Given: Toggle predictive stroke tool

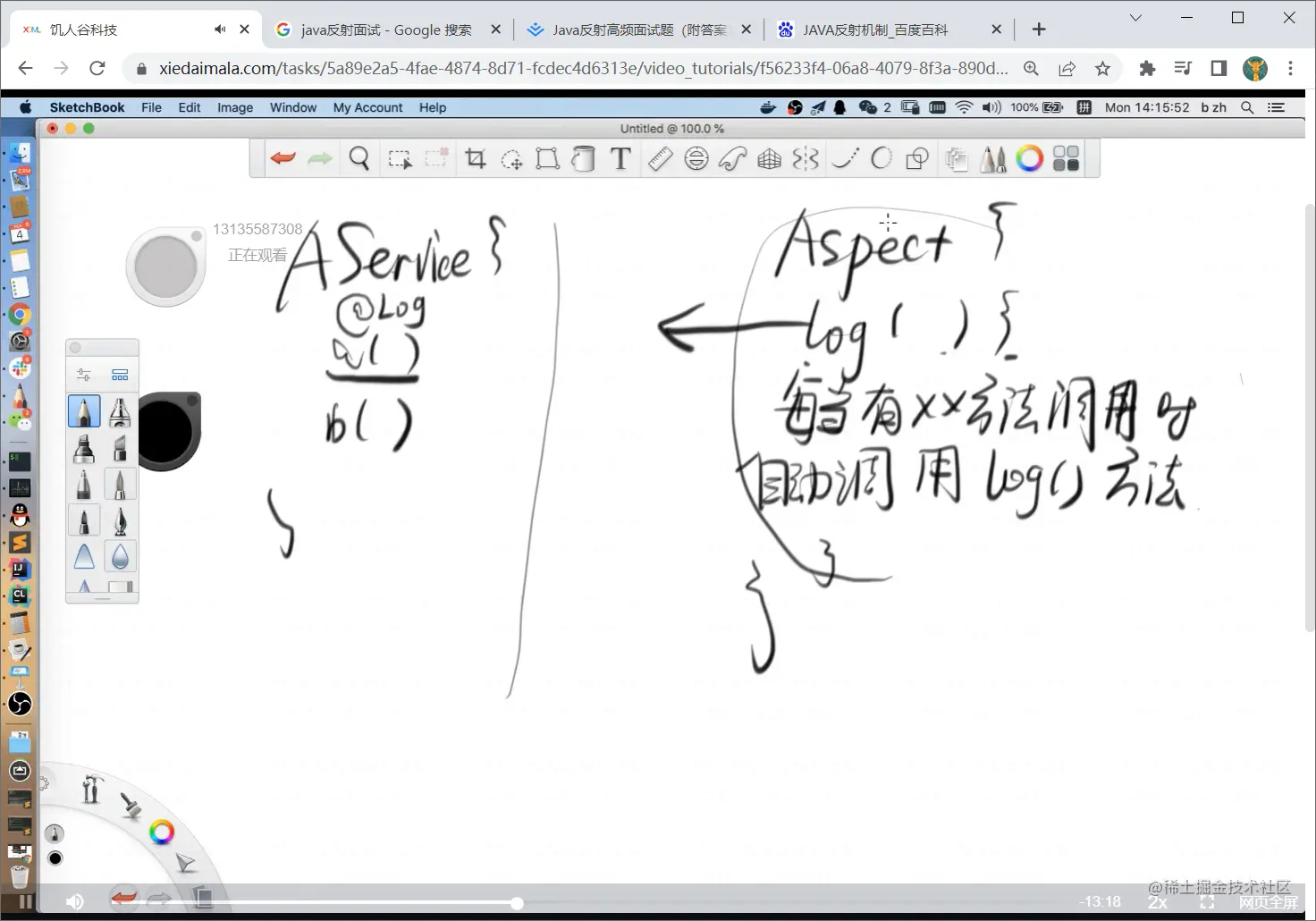Looking at the screenshot, I should point(882,159).
